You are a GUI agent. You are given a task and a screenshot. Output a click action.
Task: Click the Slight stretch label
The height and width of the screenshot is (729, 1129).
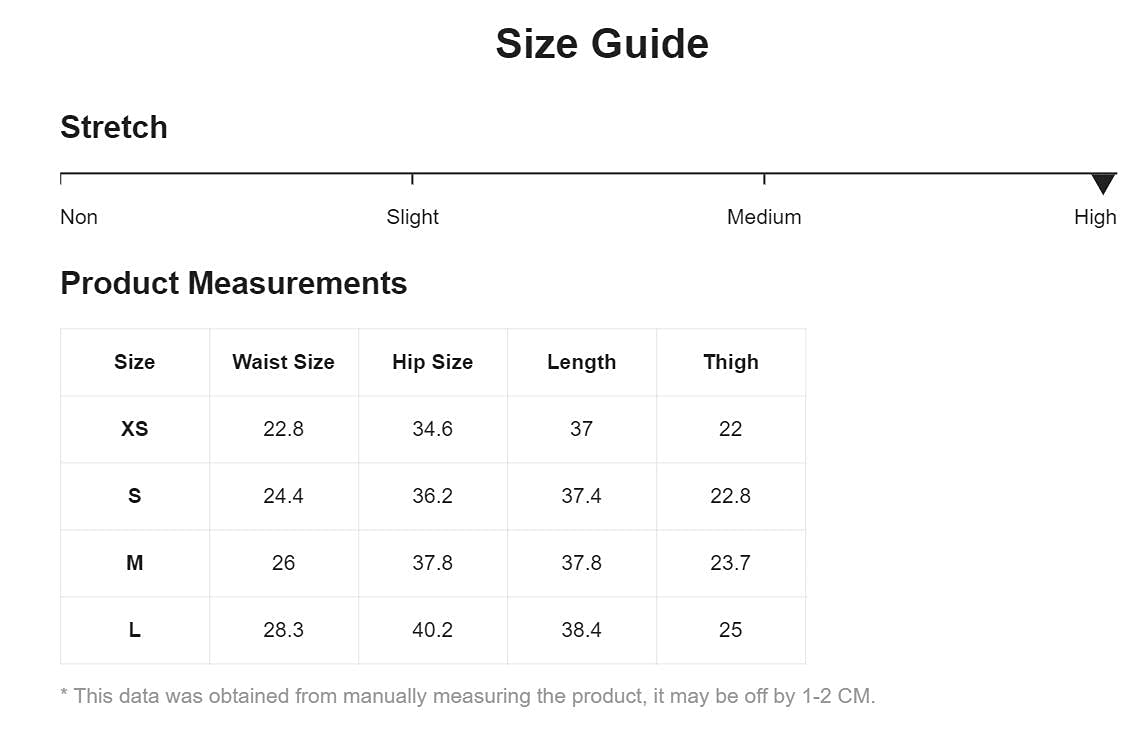(x=412, y=217)
